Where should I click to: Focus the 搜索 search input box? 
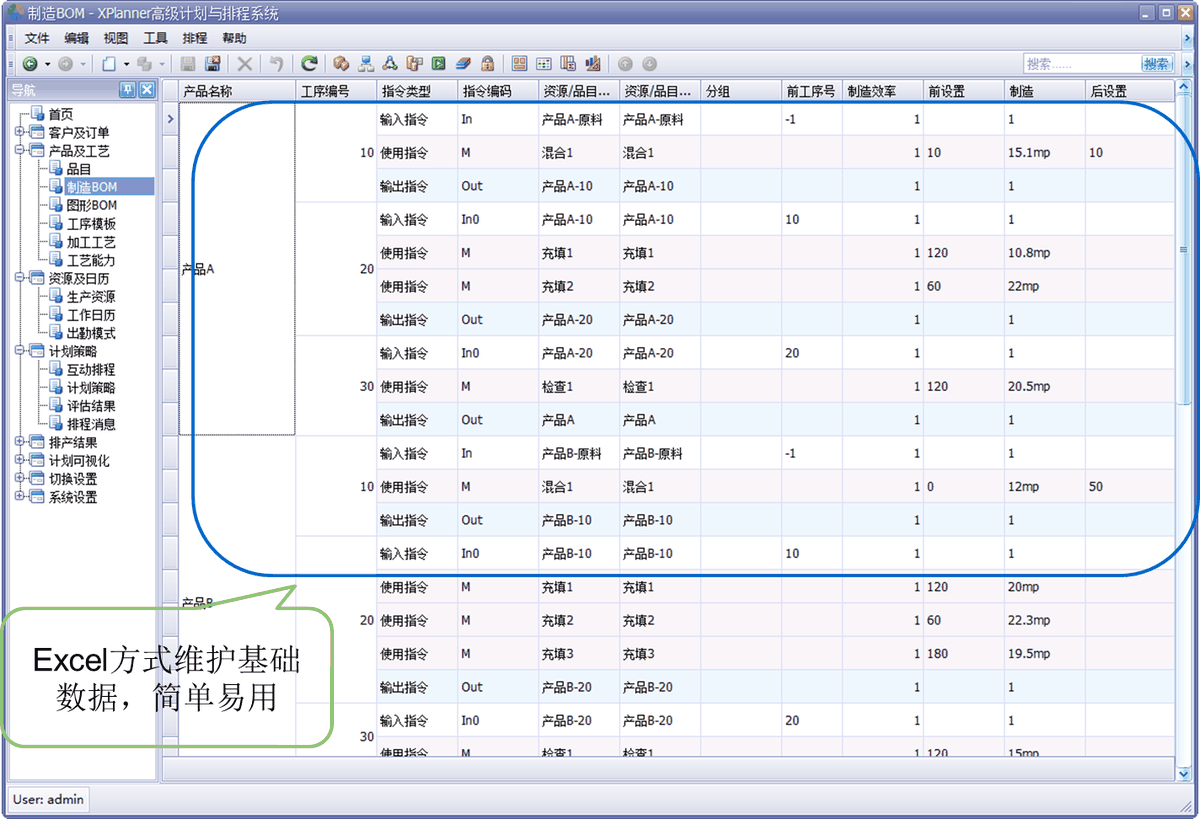pos(1081,64)
